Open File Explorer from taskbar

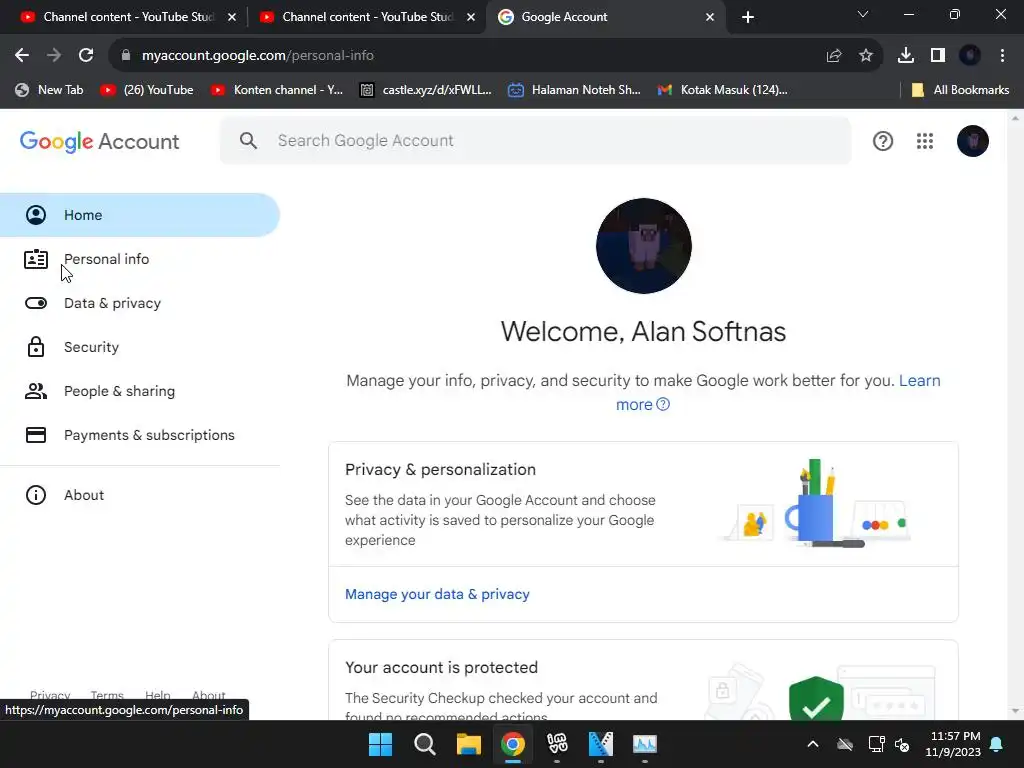point(468,744)
